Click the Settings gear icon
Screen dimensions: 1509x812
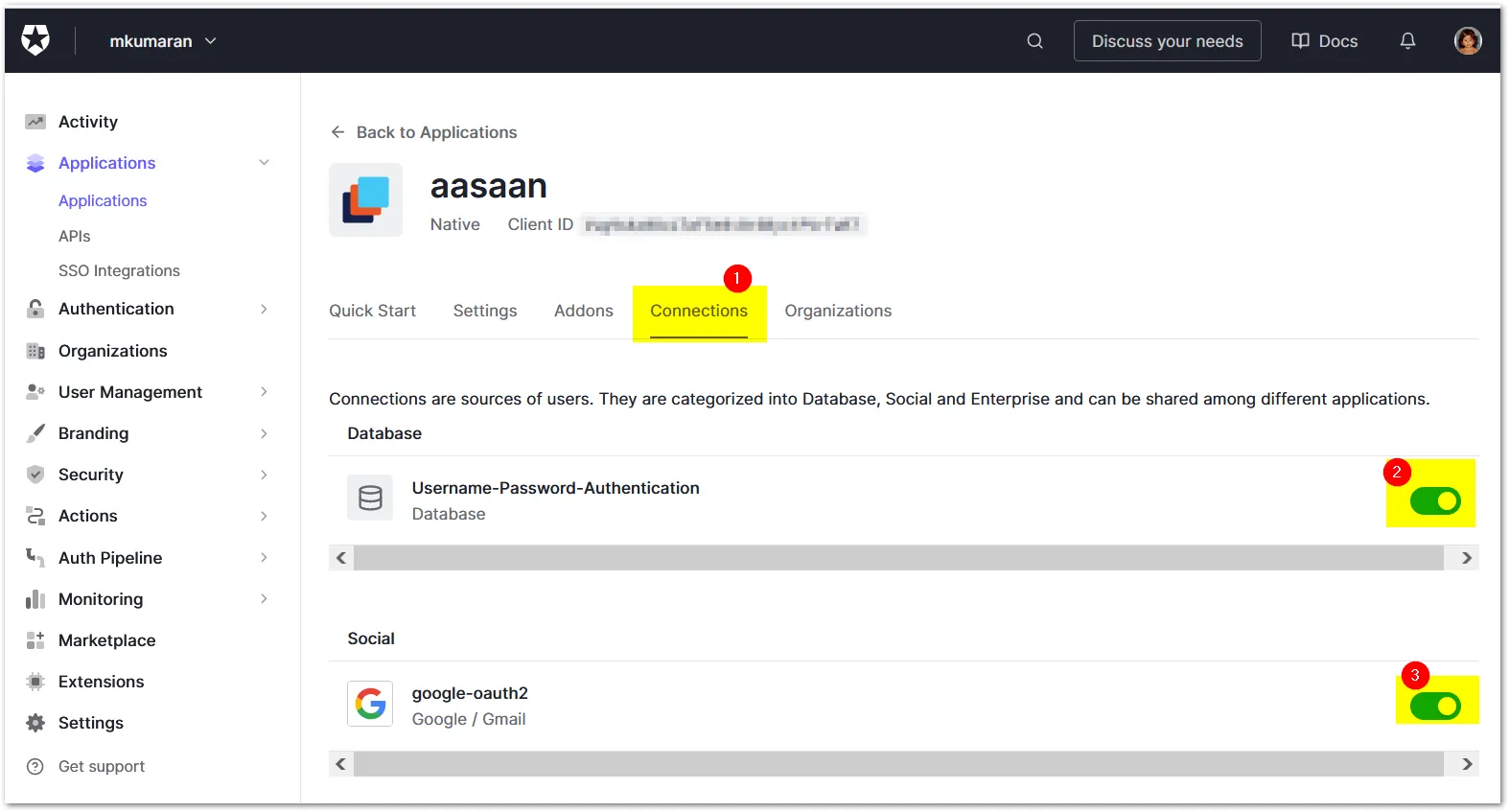35,723
